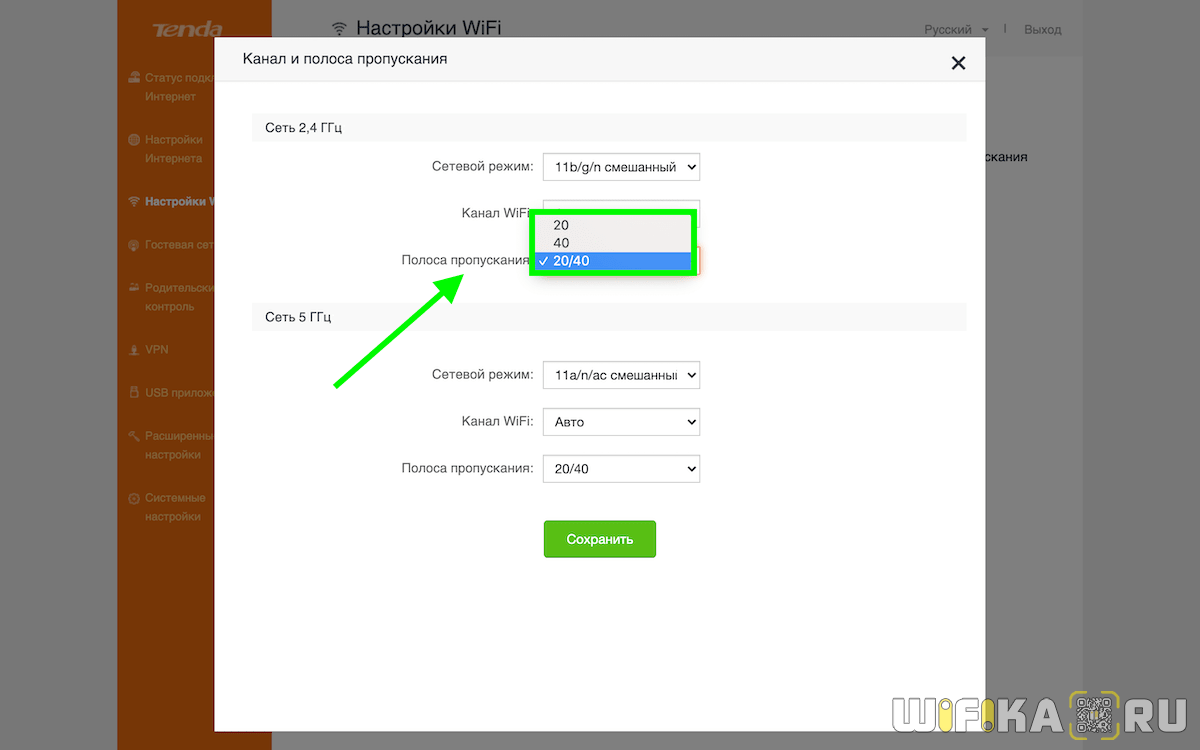
Task: Open 5 GHz bandwidth dropdown showing 20/40
Action: pyautogui.click(x=621, y=468)
